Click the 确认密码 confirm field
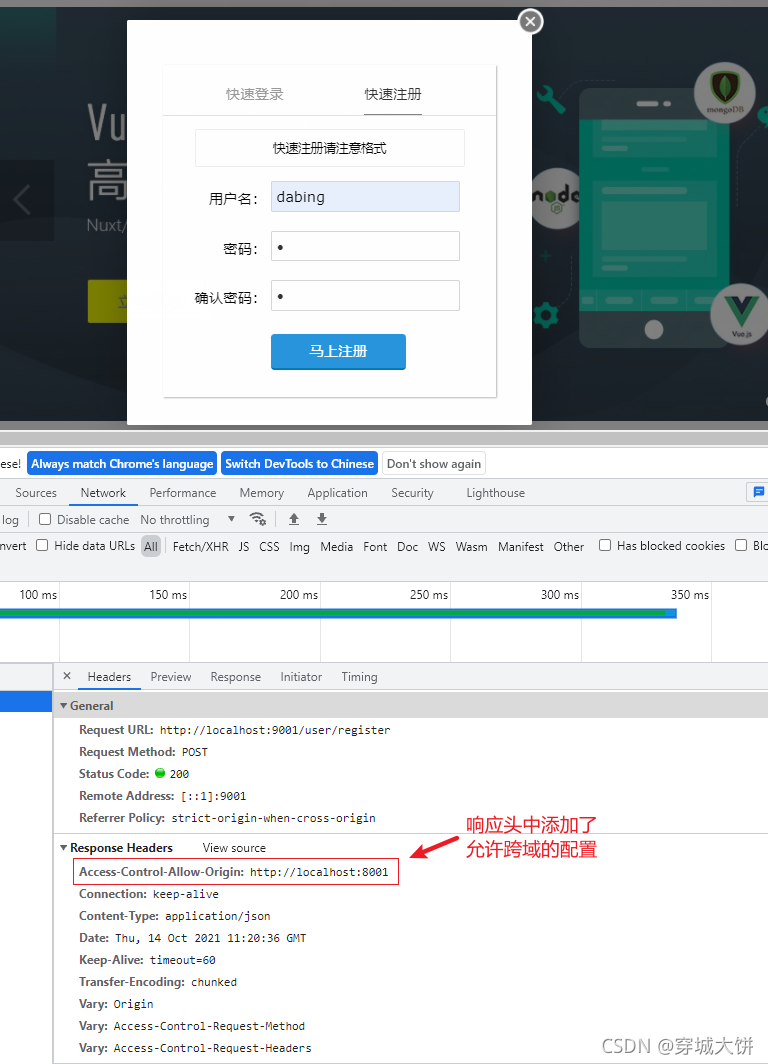768x1064 pixels. (x=365, y=296)
